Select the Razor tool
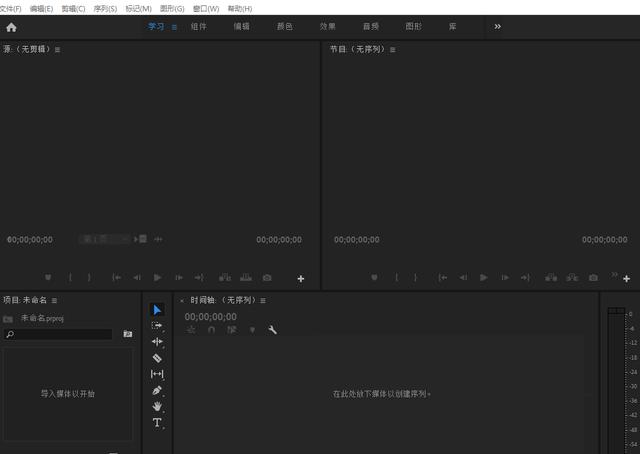The width and height of the screenshot is (640, 454). pos(157,358)
